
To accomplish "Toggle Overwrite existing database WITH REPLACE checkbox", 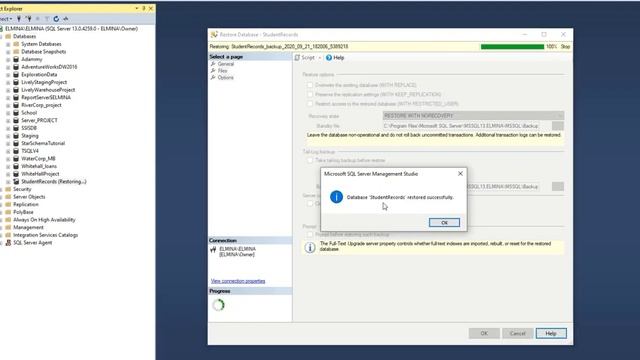I will 310,85.
